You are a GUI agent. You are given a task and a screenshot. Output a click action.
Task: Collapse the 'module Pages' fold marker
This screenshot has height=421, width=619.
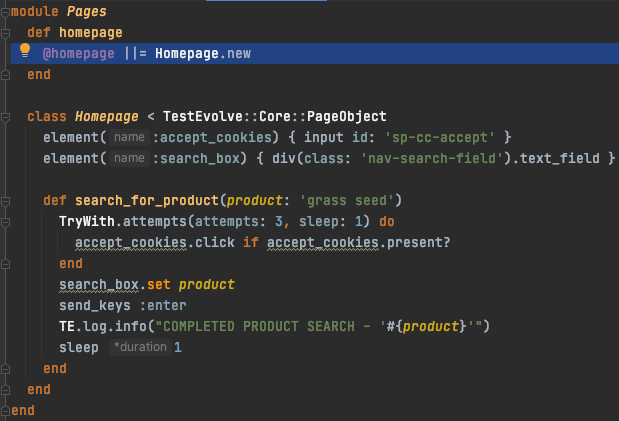point(5,12)
